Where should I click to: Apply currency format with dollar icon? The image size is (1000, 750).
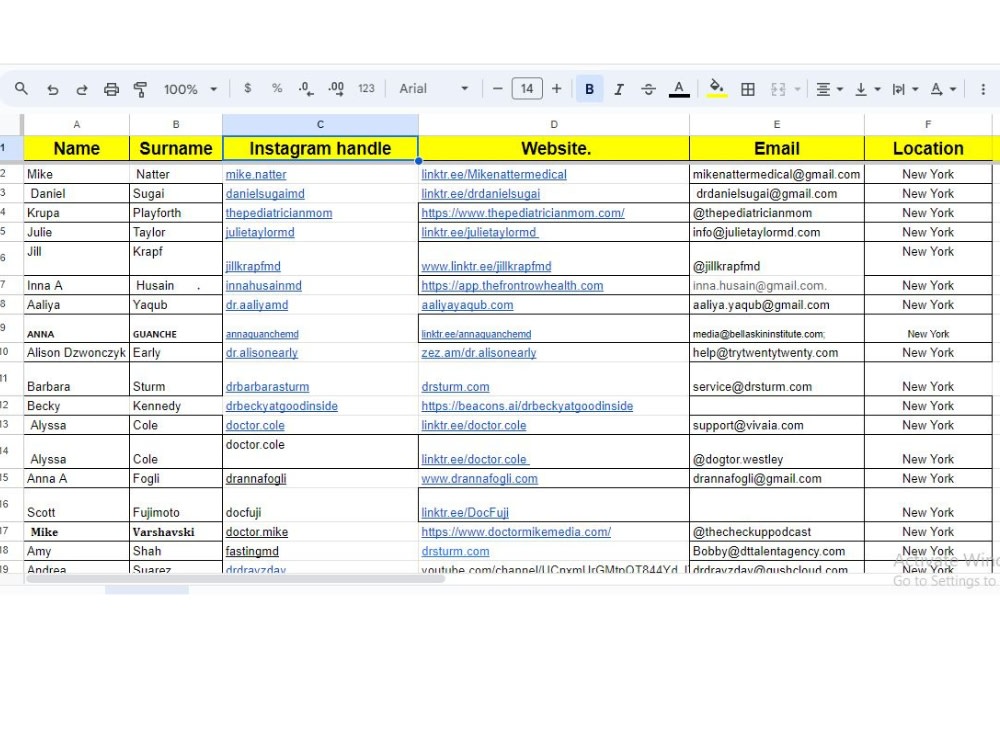pyautogui.click(x=247, y=89)
